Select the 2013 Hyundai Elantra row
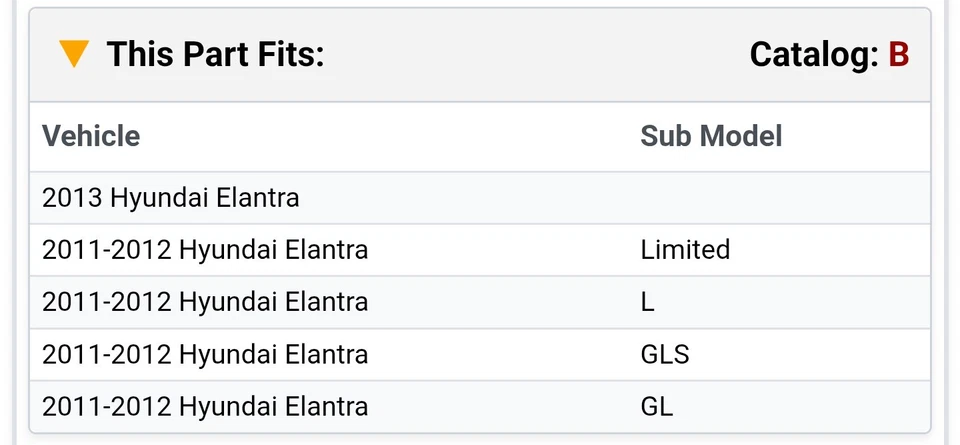This screenshot has width=960, height=445. click(x=171, y=198)
